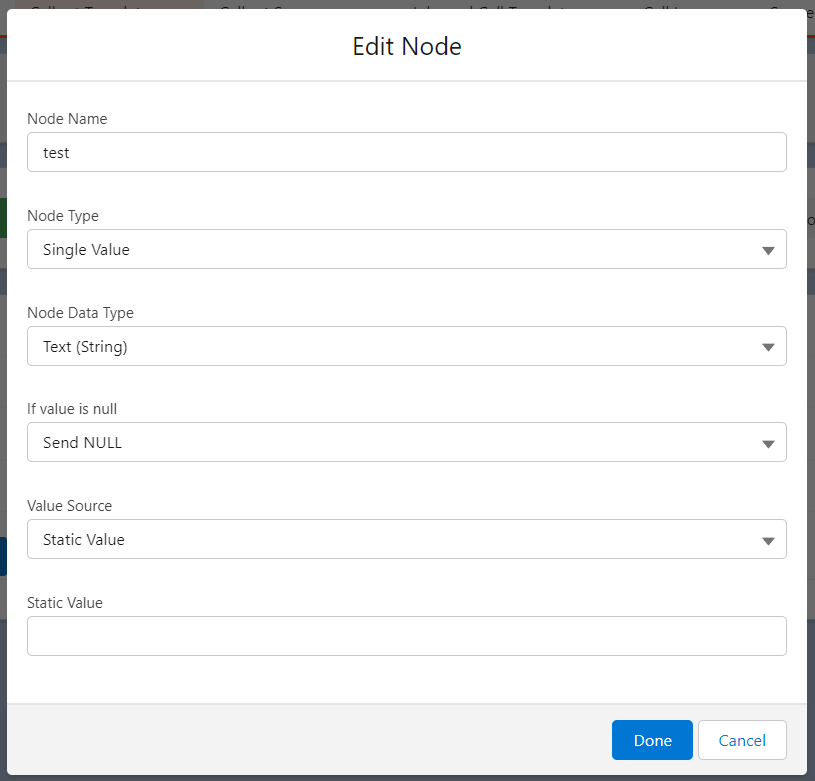Click the Edit Node dialog title
Image resolution: width=815 pixels, height=781 pixels.
pos(407,46)
